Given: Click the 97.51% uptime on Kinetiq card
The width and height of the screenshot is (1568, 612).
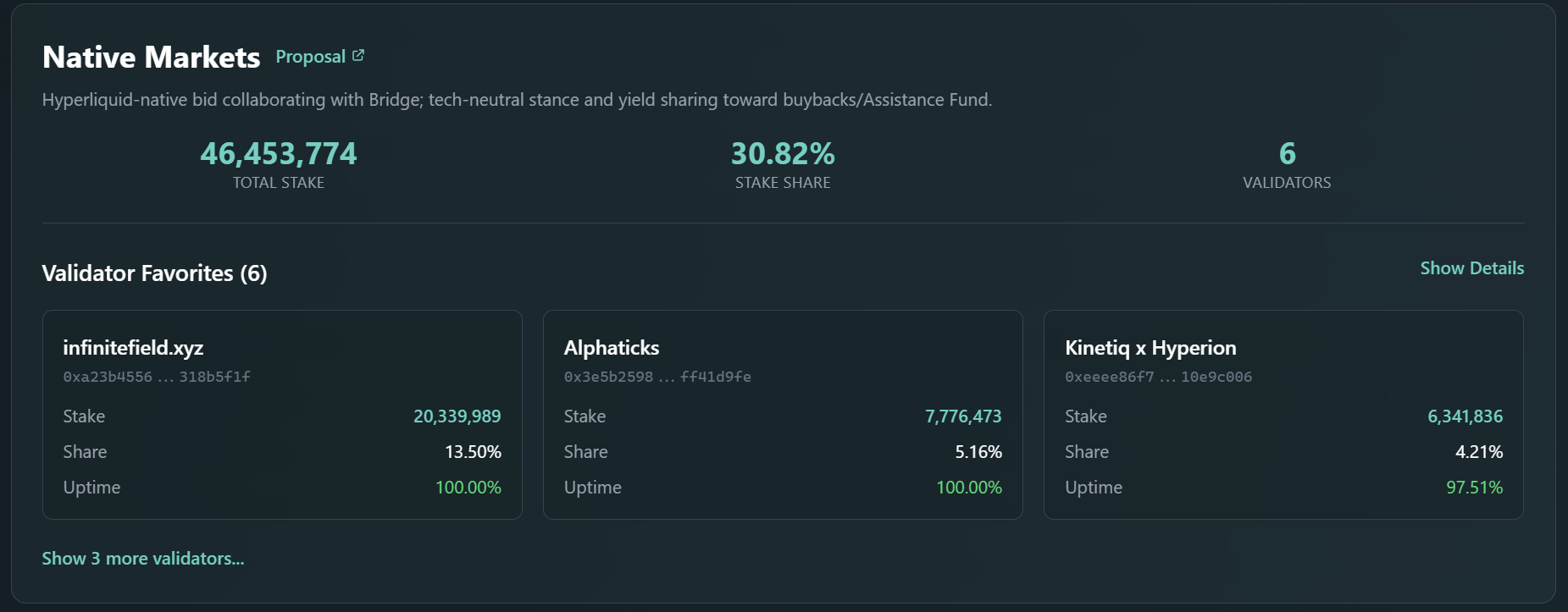Looking at the screenshot, I should pos(1476,487).
